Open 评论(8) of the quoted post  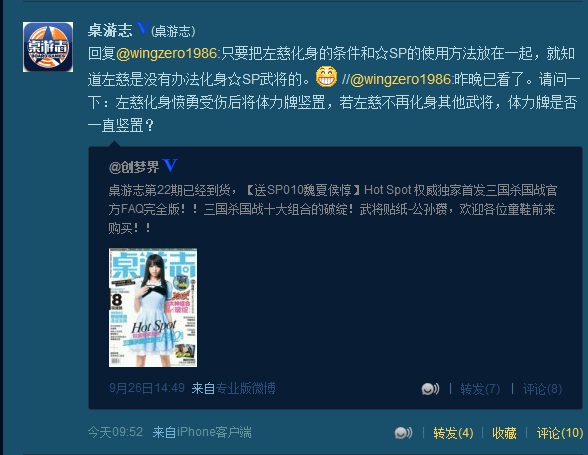(542, 389)
